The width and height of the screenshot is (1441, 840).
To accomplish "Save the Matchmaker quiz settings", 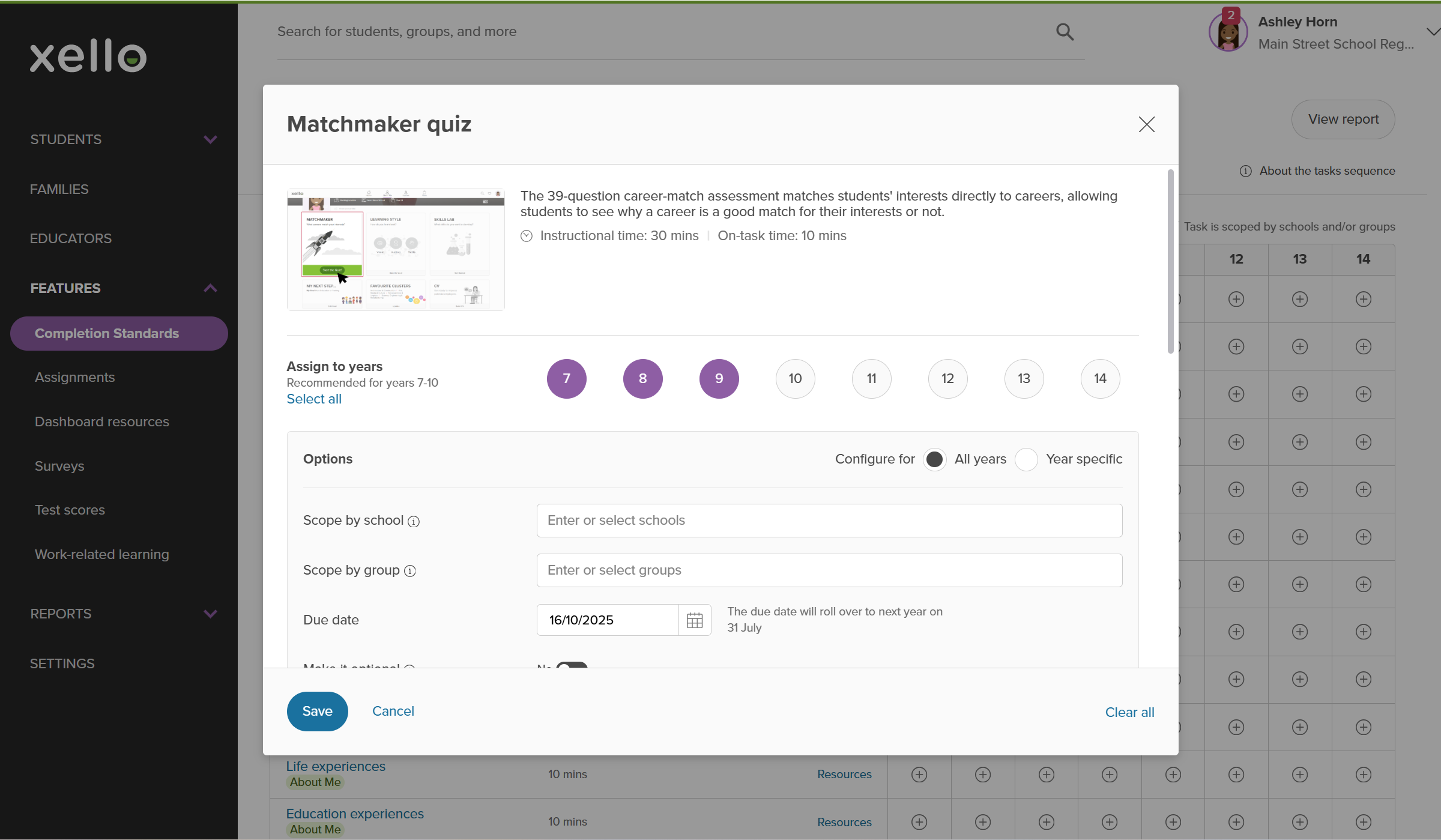I will point(317,711).
